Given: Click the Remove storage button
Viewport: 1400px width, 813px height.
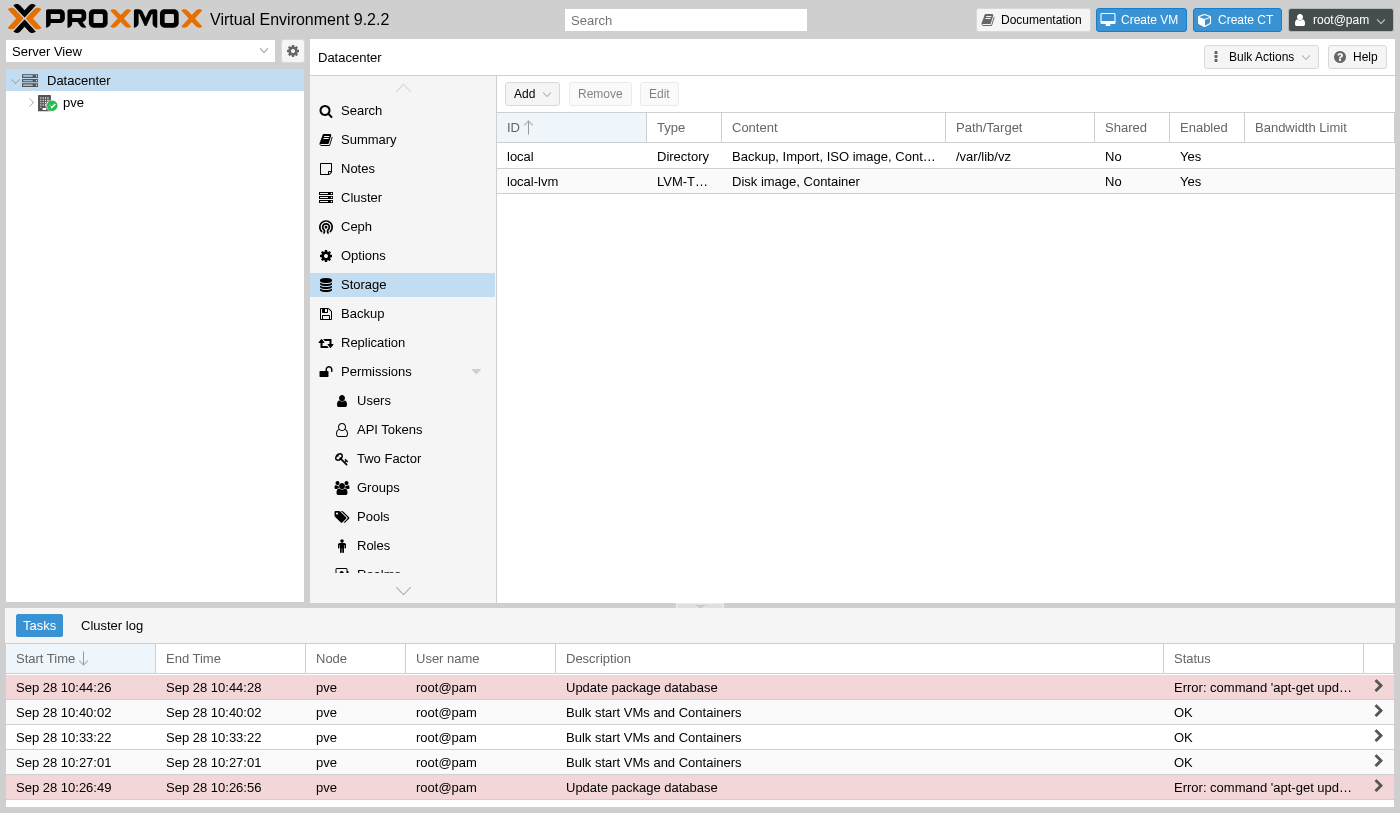Looking at the screenshot, I should point(600,94).
